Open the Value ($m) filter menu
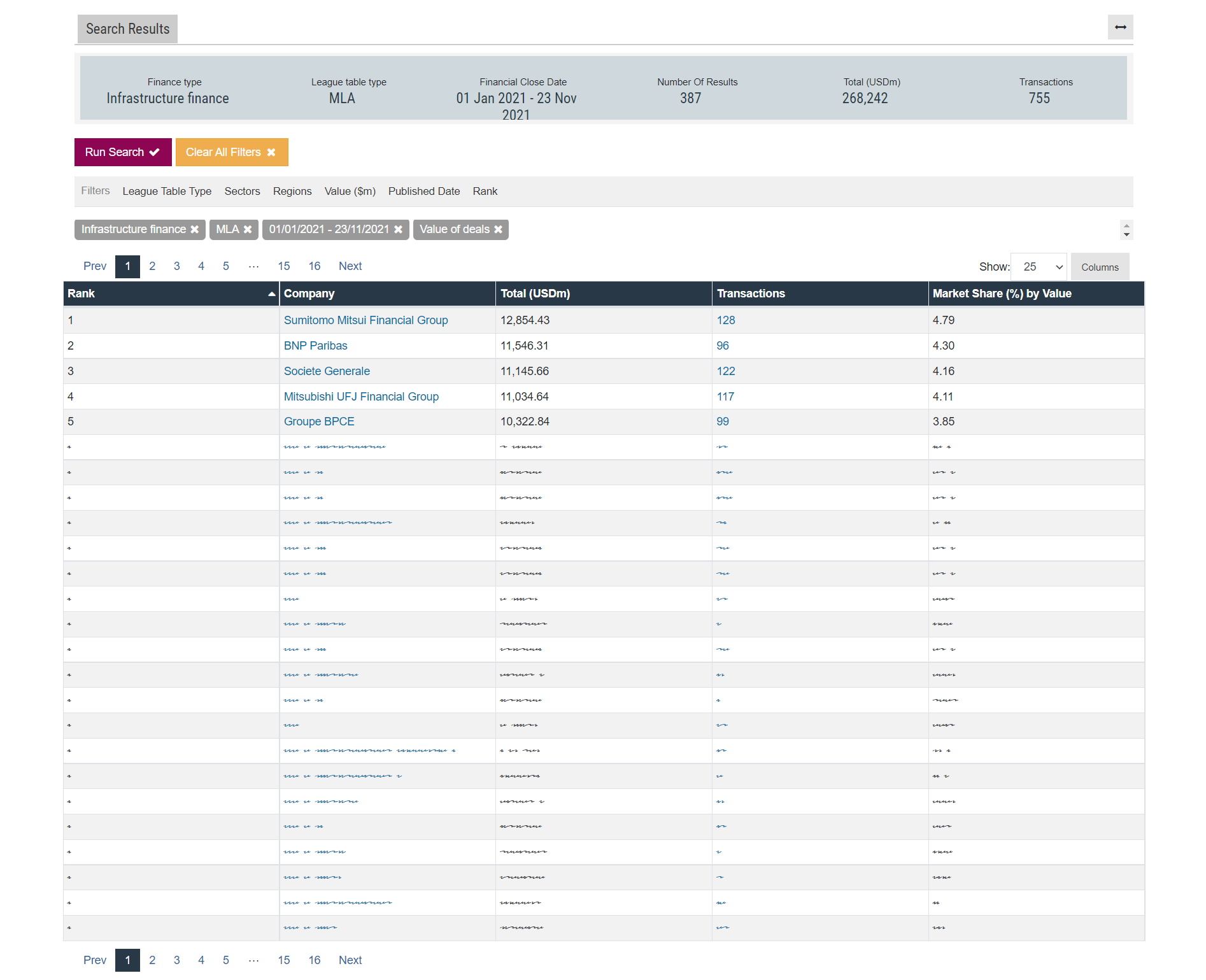The height and width of the screenshot is (980, 1206). tap(350, 191)
